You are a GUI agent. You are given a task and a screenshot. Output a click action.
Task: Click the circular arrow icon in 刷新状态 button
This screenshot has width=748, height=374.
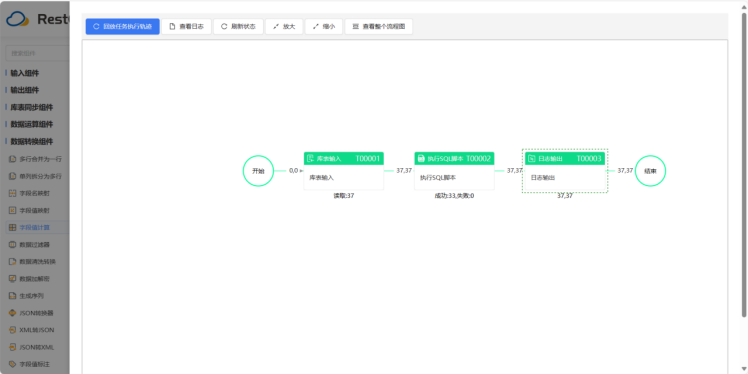224,27
